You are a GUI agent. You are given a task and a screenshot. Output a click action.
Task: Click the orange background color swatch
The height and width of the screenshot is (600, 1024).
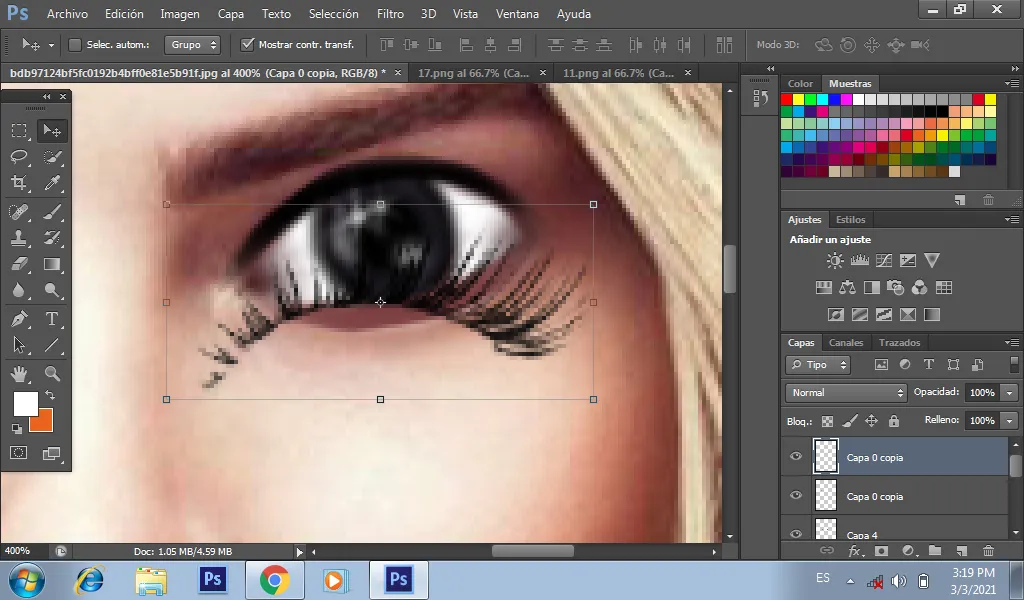[44, 423]
